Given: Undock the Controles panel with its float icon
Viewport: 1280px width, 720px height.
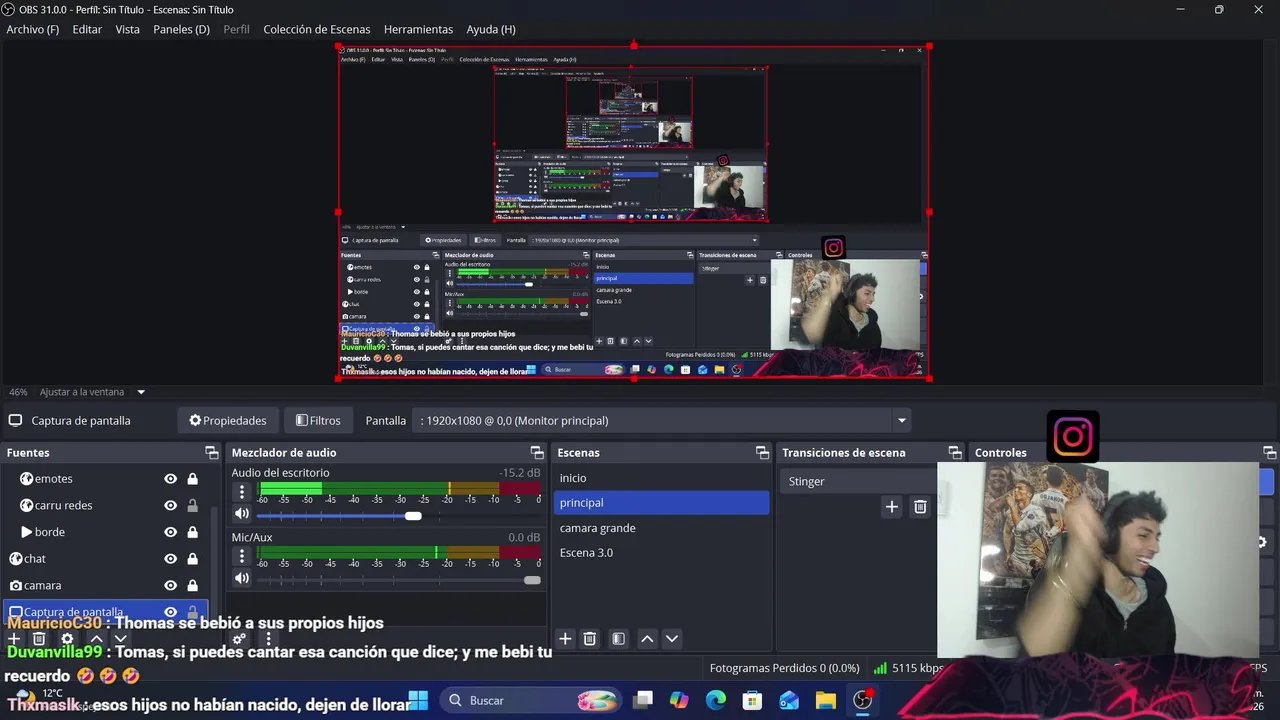Looking at the screenshot, I should click(1269, 453).
